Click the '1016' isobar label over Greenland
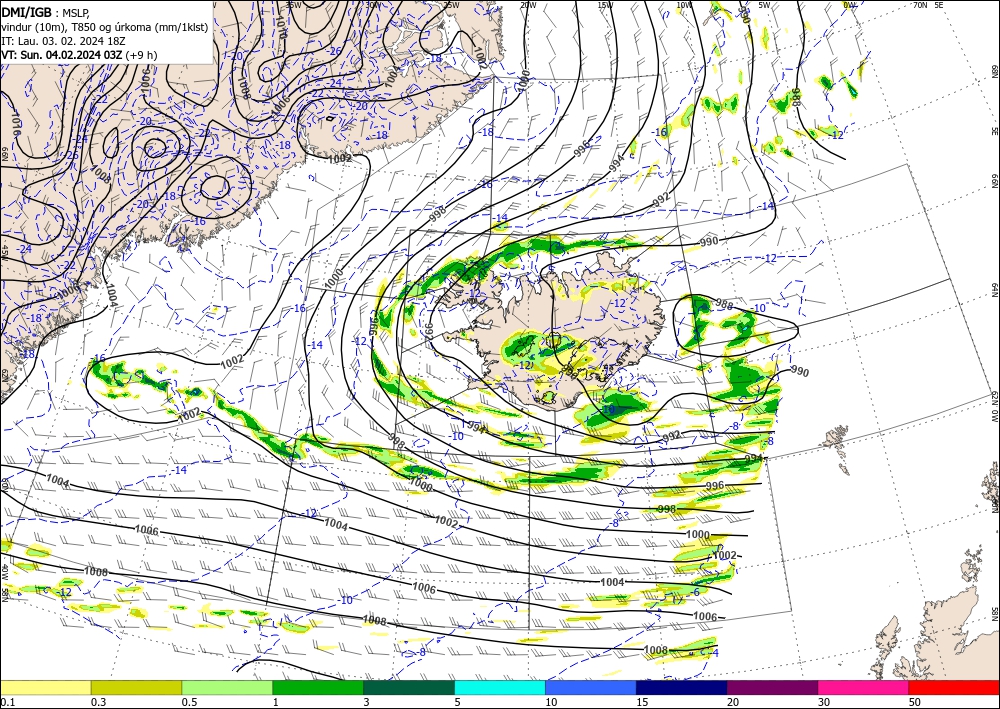This screenshot has height=709, width=1000. click(15, 123)
